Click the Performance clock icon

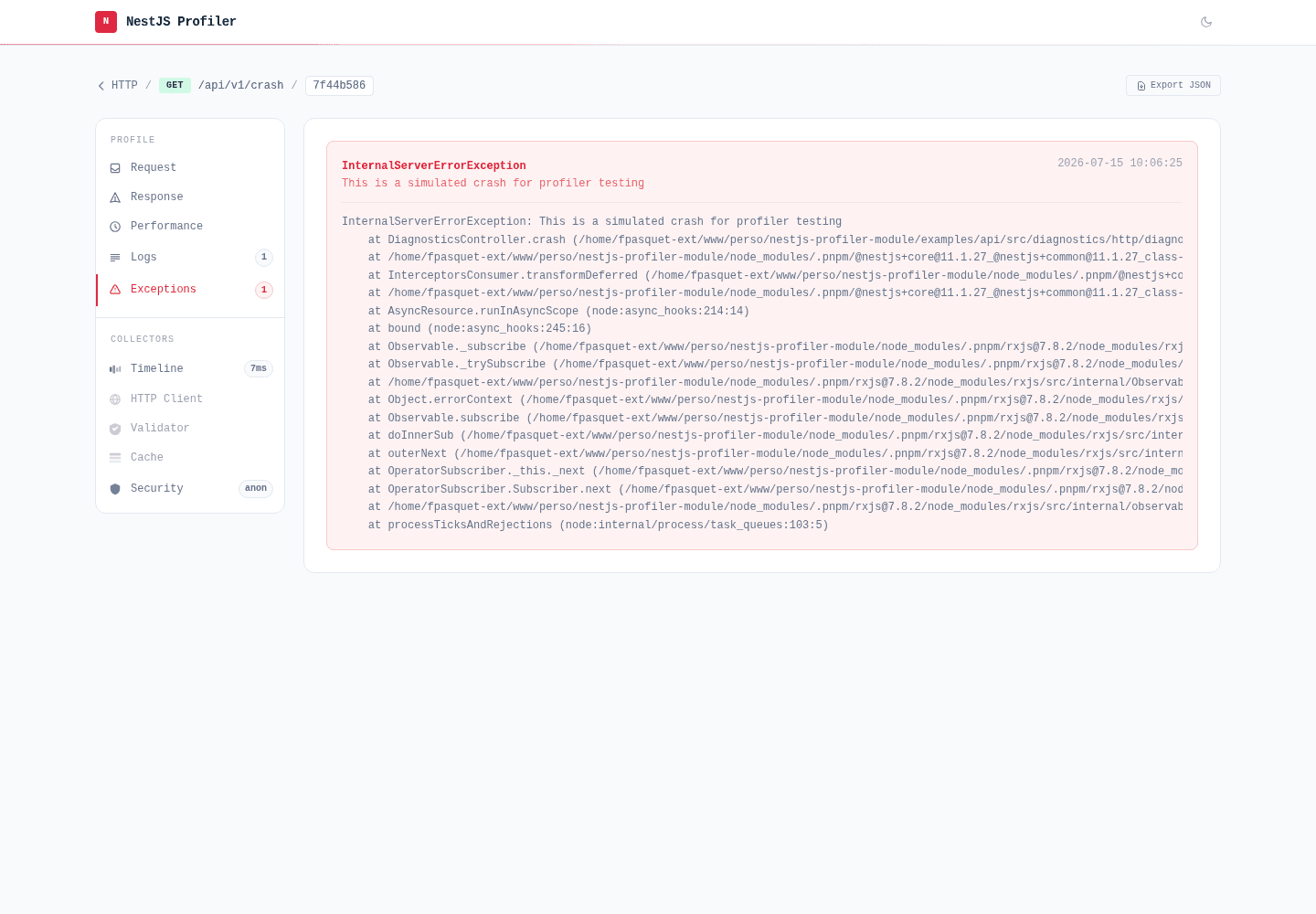[115, 227]
